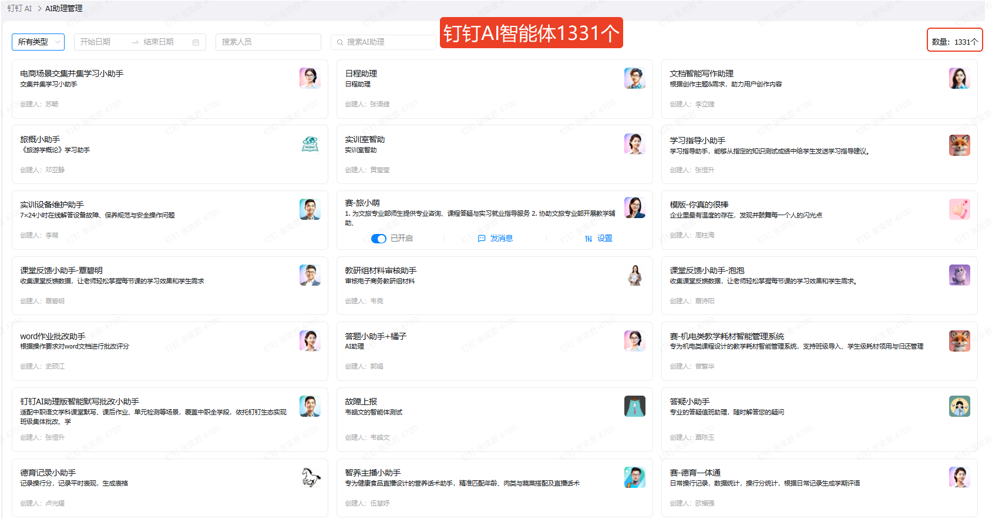Image resolution: width=992 pixels, height=522 pixels.
Task: Select the 电商场景交集并集学习小助手 title
Action: tap(71, 73)
